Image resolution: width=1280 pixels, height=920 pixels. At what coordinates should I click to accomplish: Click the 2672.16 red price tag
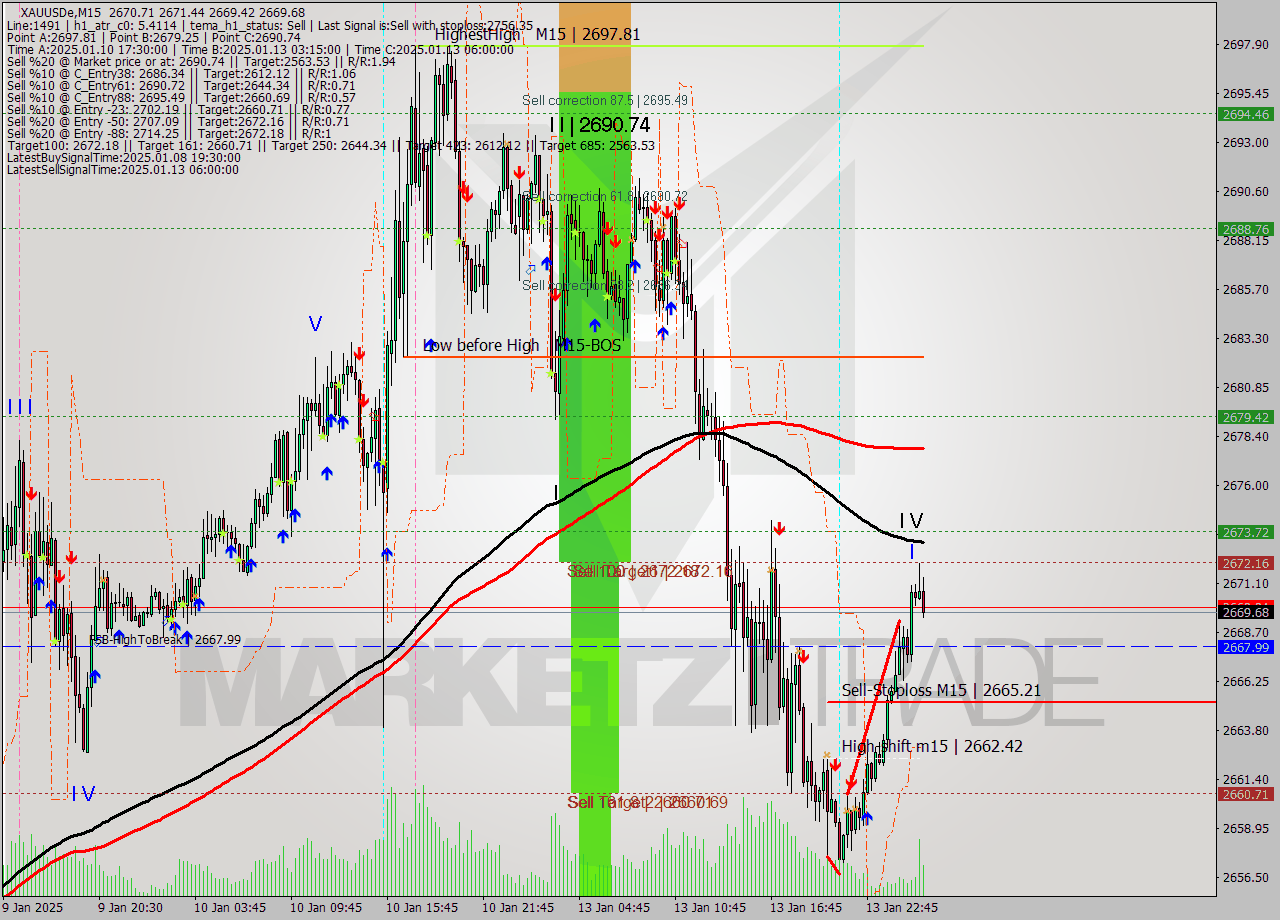pyautogui.click(x=1245, y=563)
